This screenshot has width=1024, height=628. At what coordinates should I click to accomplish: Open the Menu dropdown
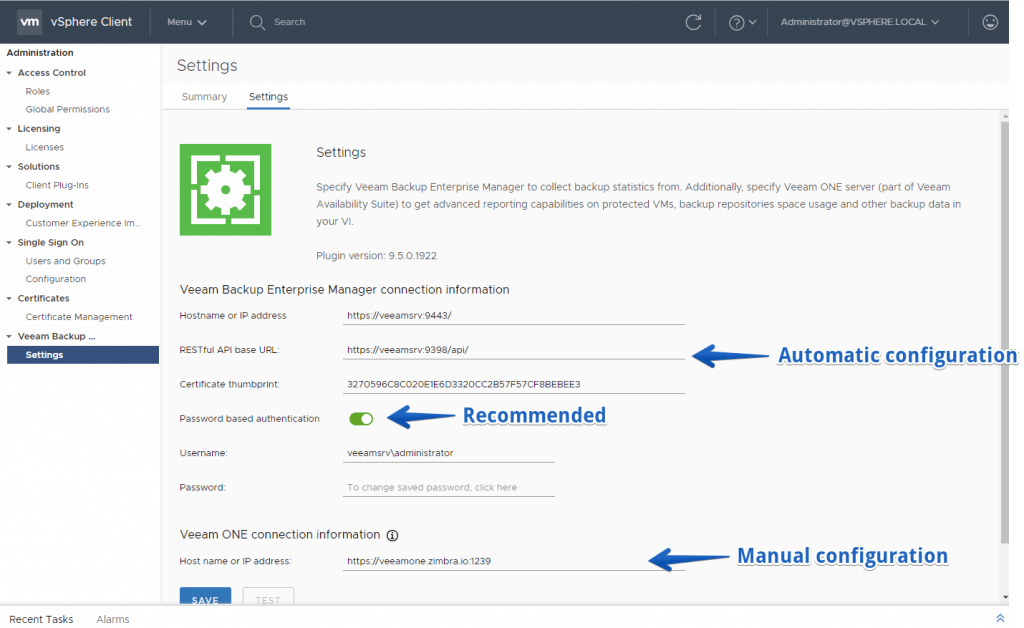[x=187, y=22]
